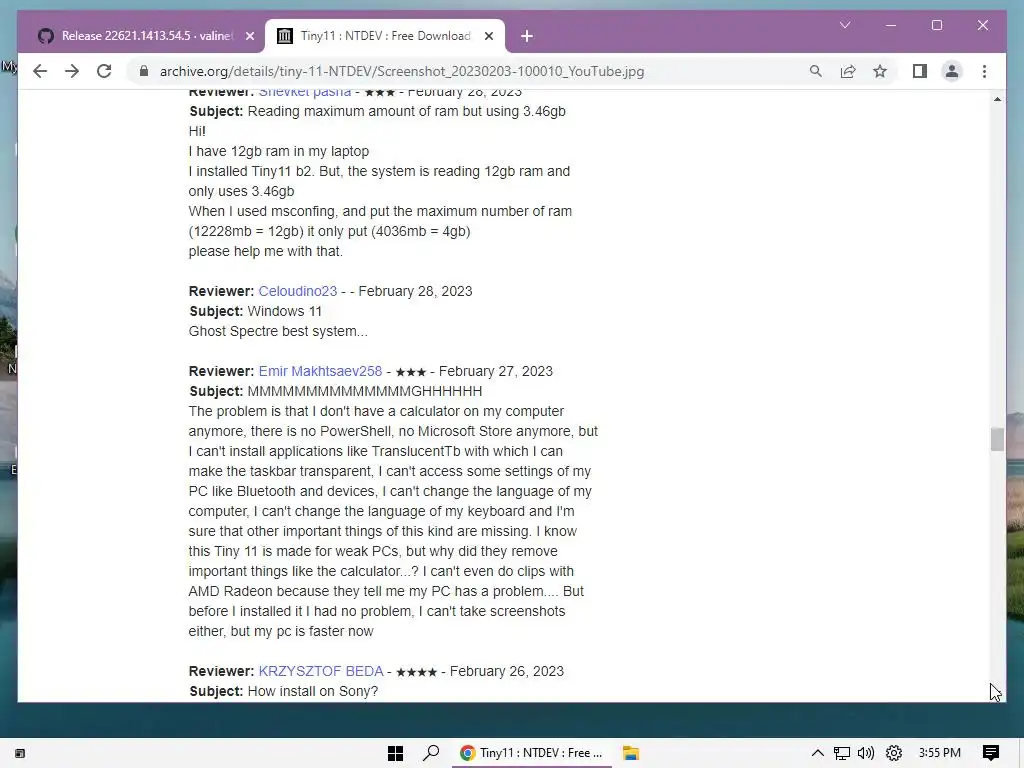Open taskbar search magnifier
1024x768 pixels.
pos(431,753)
